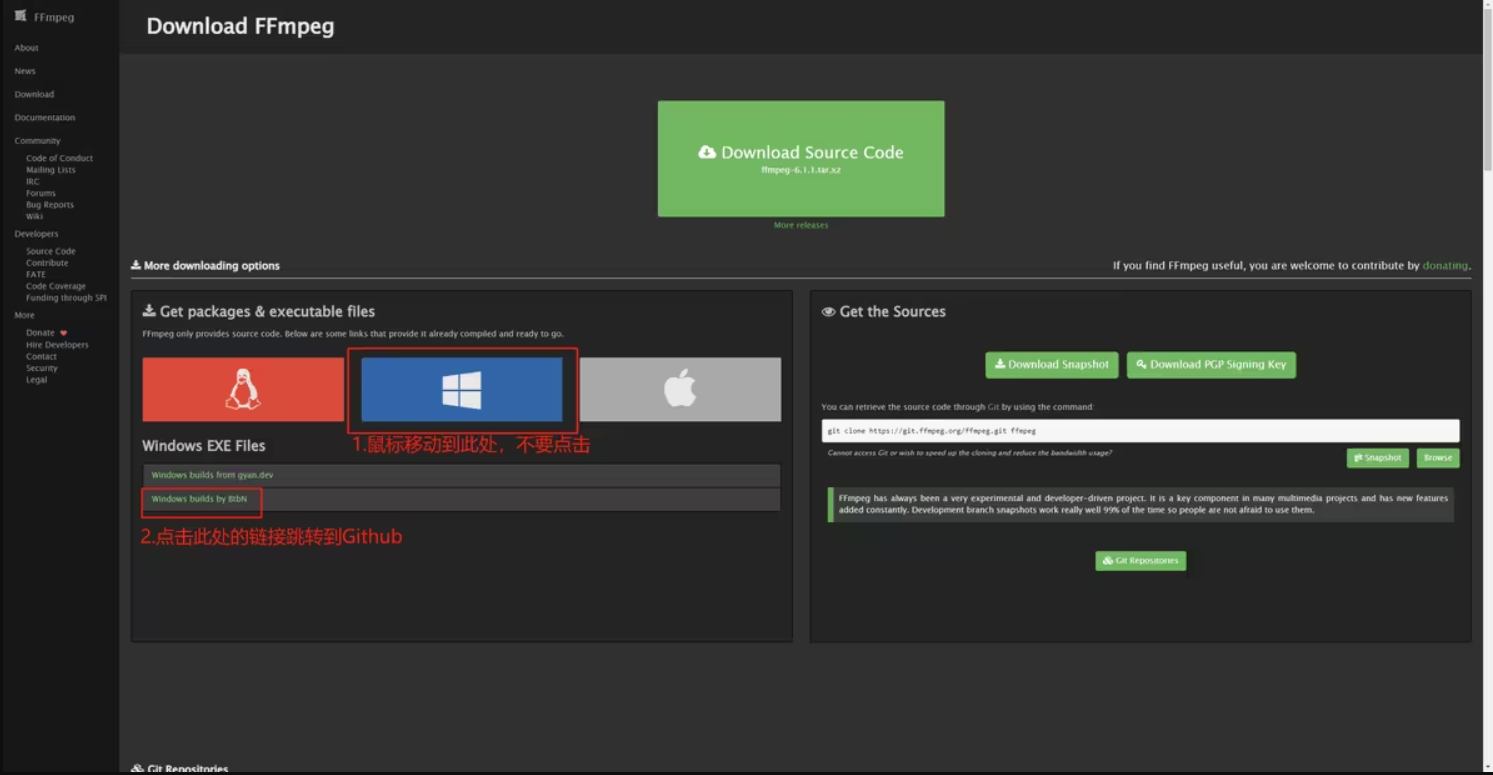Open the About page from the sidebar

coord(26,48)
